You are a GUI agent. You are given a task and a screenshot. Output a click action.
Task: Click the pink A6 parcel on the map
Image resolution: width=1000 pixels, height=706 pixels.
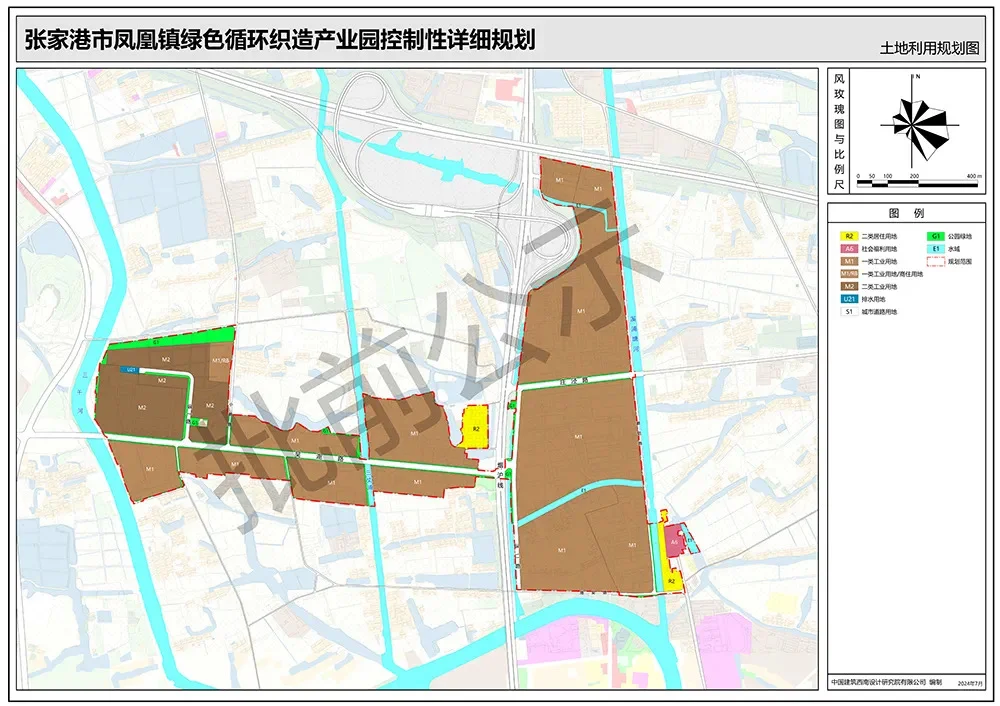pos(673,541)
